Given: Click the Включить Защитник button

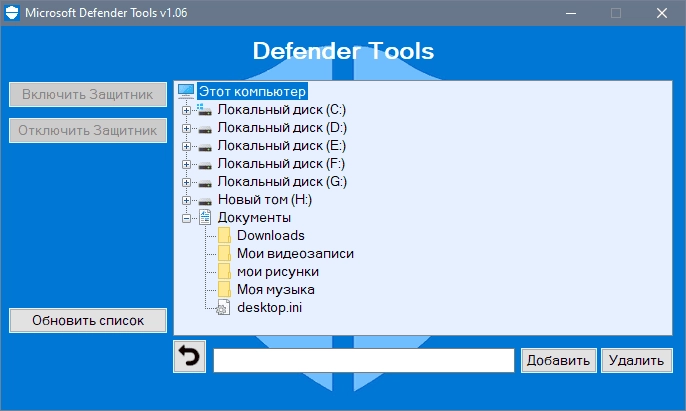Looking at the screenshot, I should click(88, 94).
